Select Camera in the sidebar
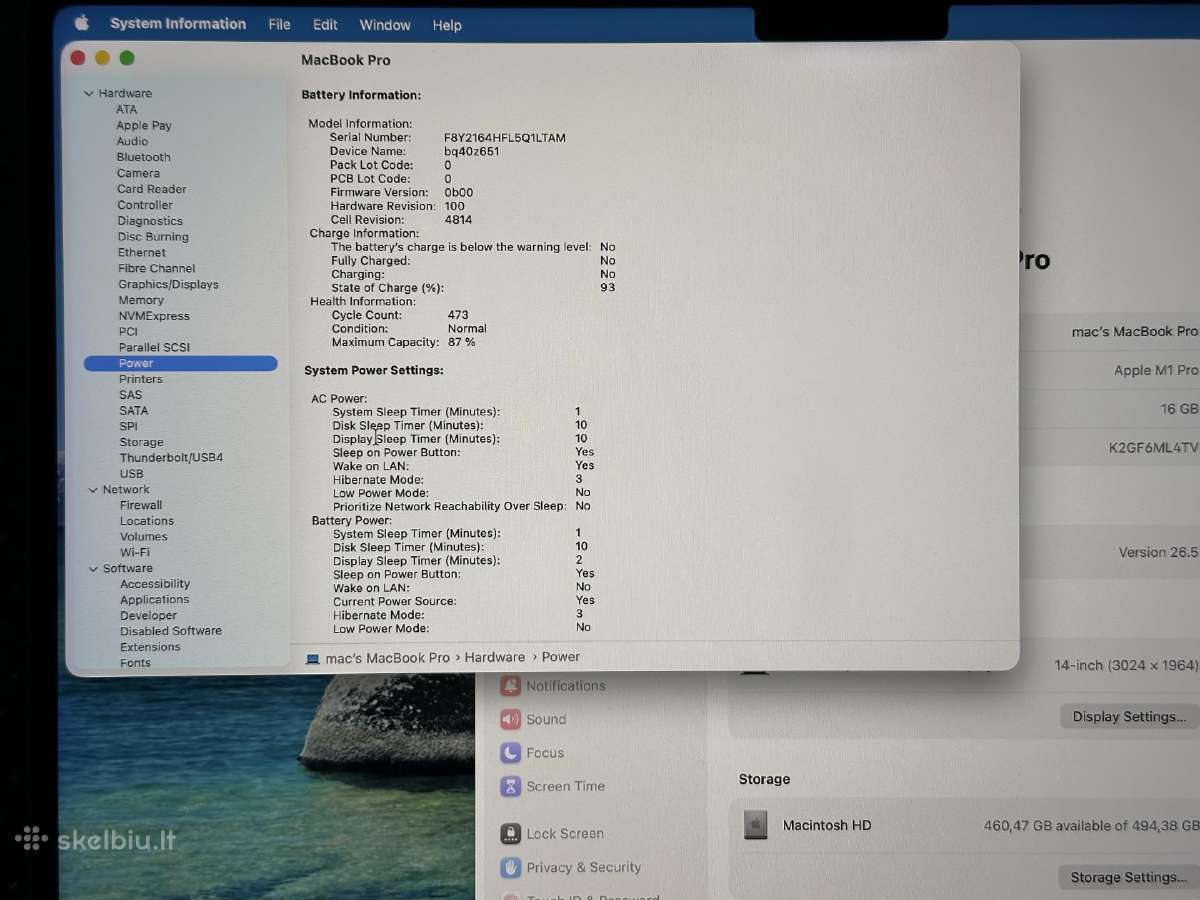The height and width of the screenshot is (900, 1200). pyautogui.click(x=138, y=174)
